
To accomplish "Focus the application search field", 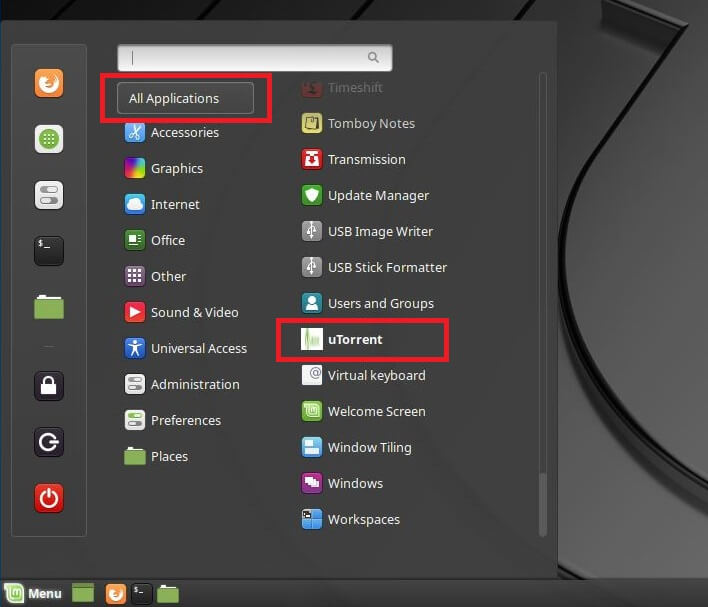I will tap(255, 57).
